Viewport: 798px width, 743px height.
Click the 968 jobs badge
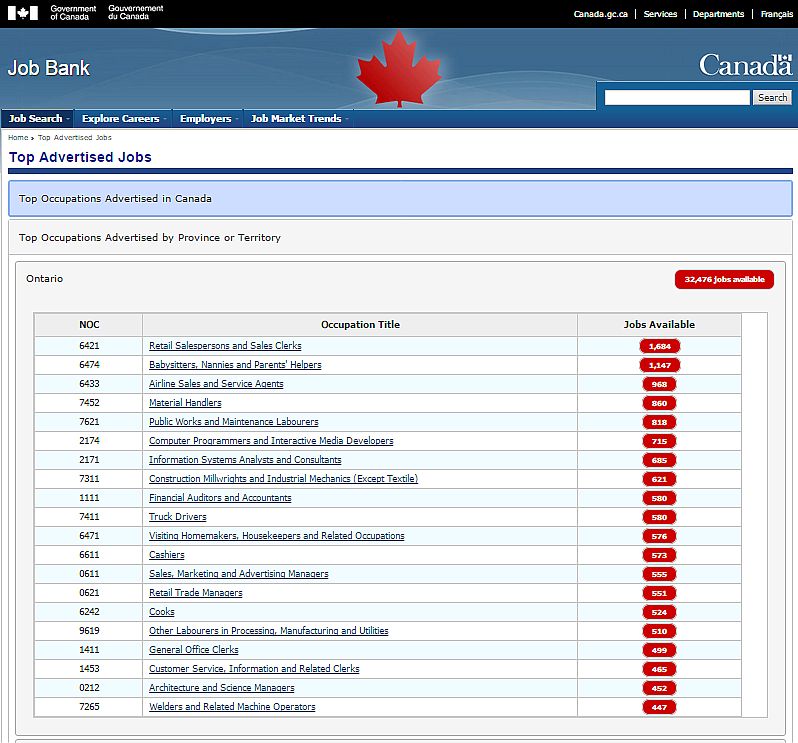(x=660, y=384)
